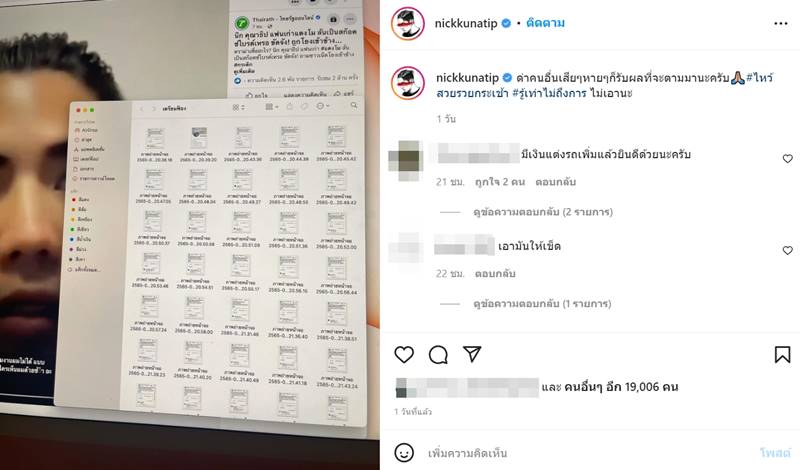Open the #รู้เท่าไม่ถึงการ hashtag

pyautogui.click(x=549, y=93)
